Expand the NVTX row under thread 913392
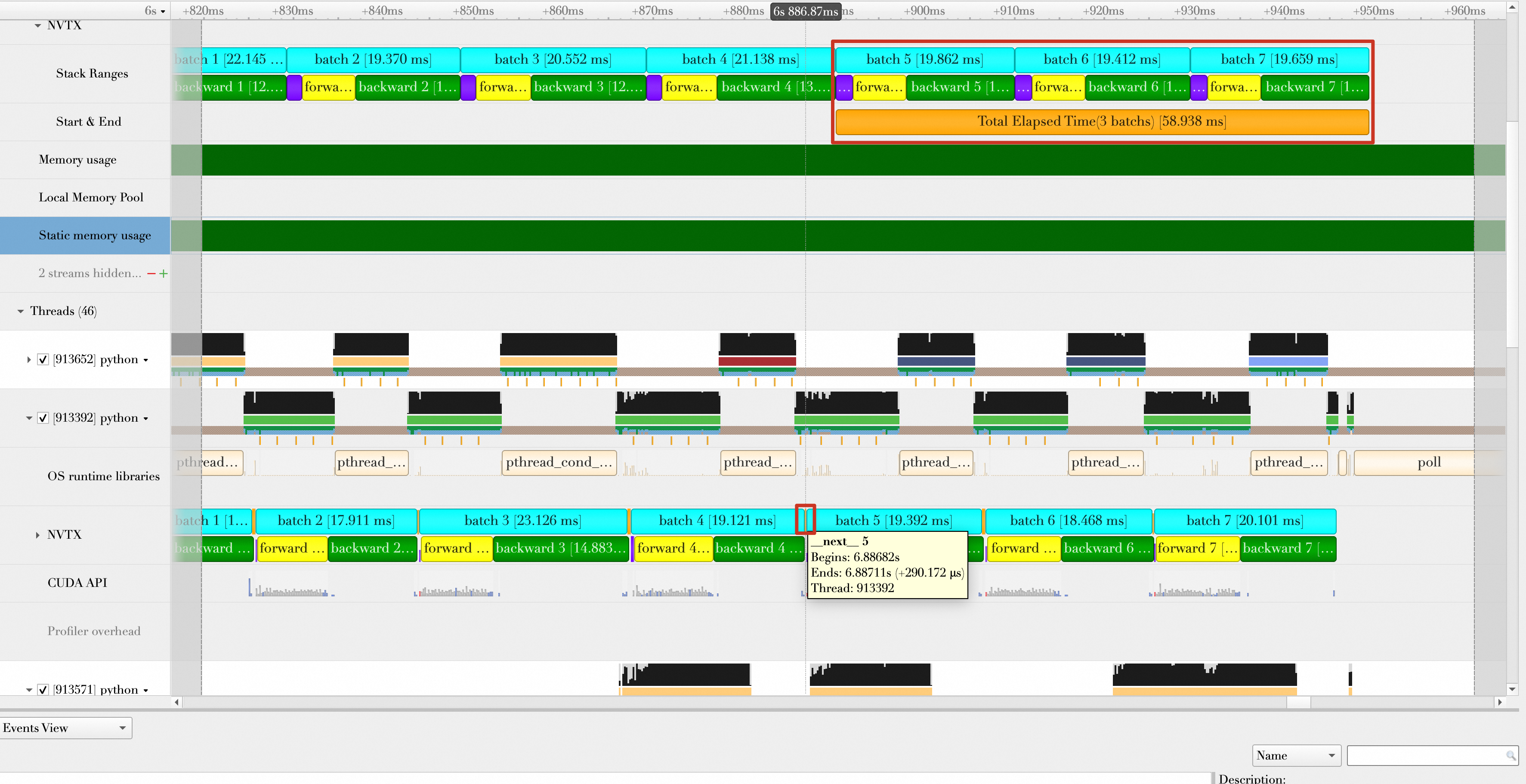Image resolution: width=1526 pixels, height=784 pixels. pyautogui.click(x=37, y=535)
